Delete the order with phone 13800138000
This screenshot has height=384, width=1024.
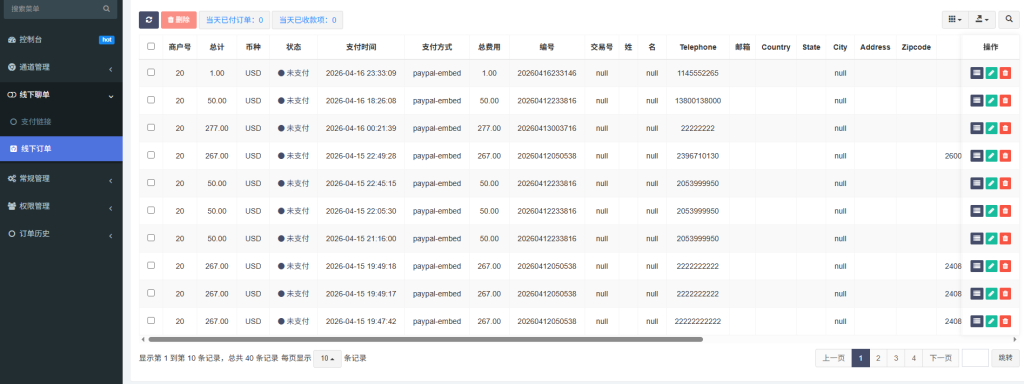1005,101
